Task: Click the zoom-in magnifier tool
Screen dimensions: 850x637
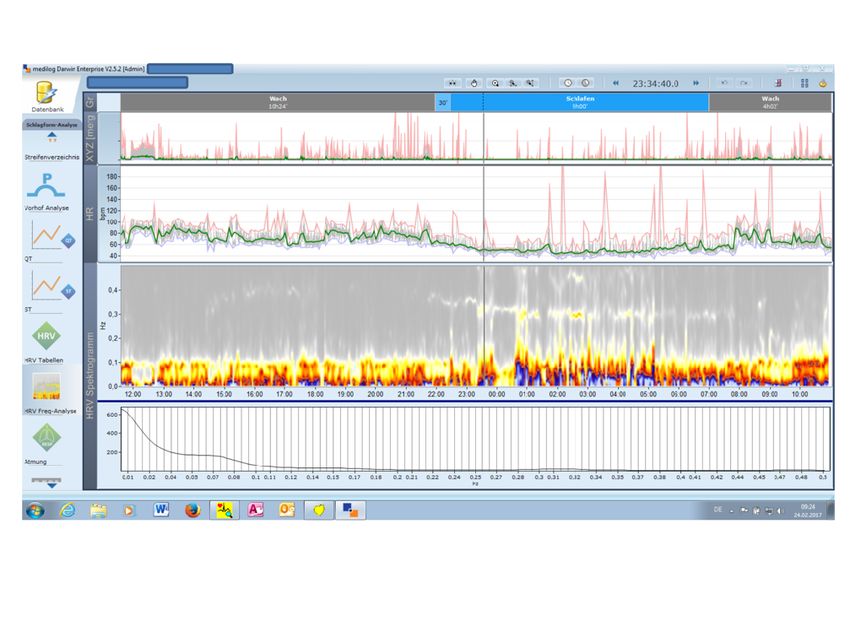Action: 496,83
